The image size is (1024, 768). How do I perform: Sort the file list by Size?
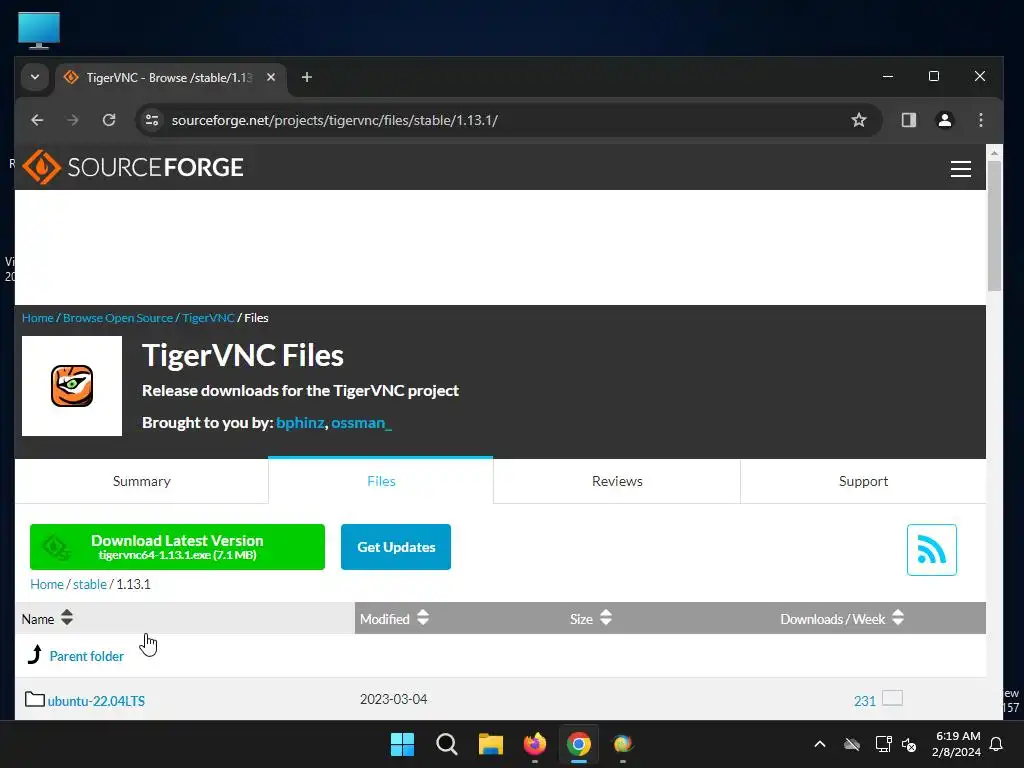[590, 618]
